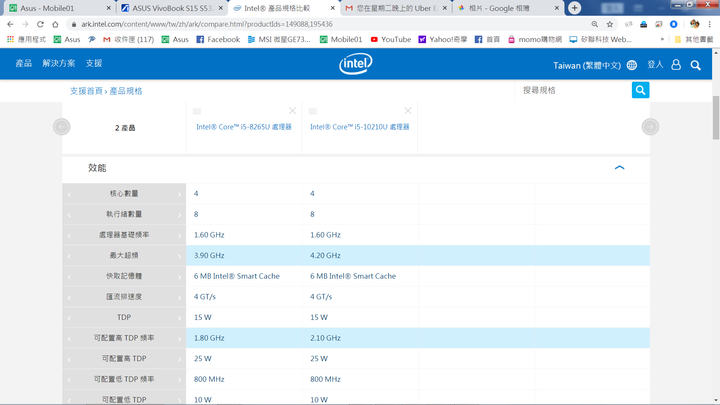Image resolution: width=720 pixels, height=405 pixels.
Task: Click right arrow on 快取記憶體 row
Action: pos(180,277)
